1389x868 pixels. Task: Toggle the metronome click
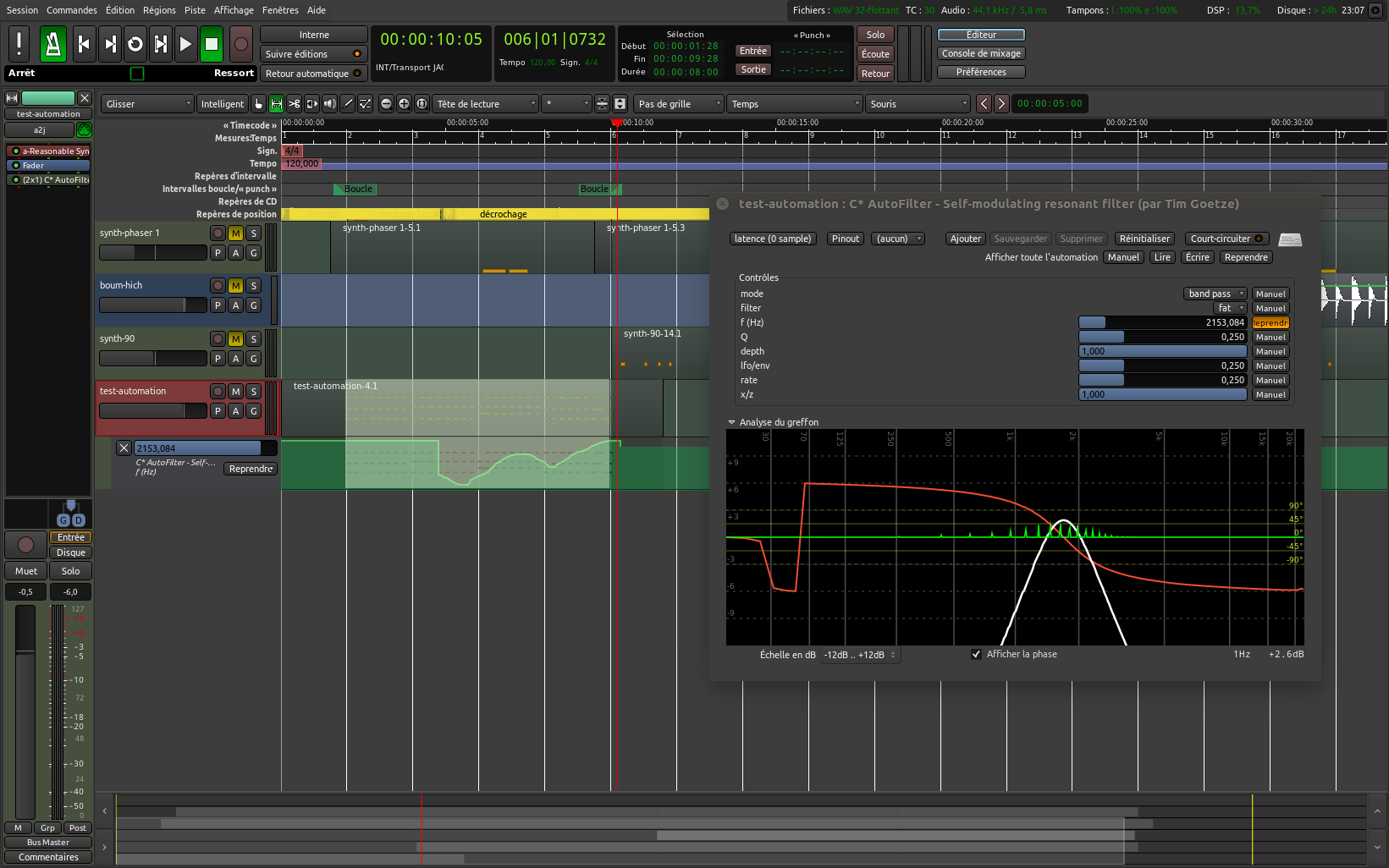[52, 44]
